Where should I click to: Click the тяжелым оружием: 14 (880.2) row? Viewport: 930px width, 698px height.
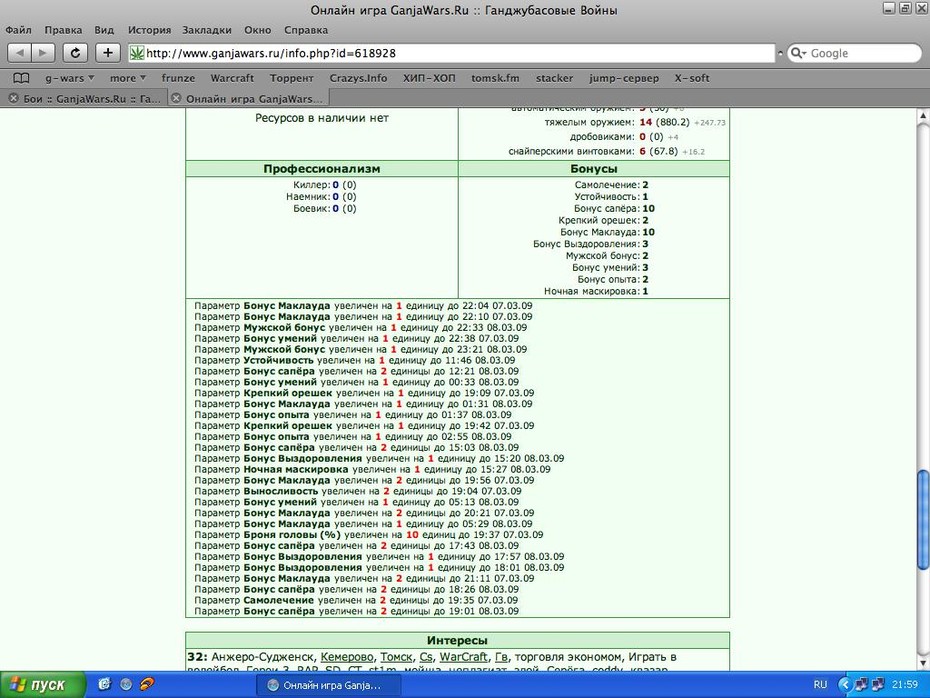pyautogui.click(x=635, y=122)
